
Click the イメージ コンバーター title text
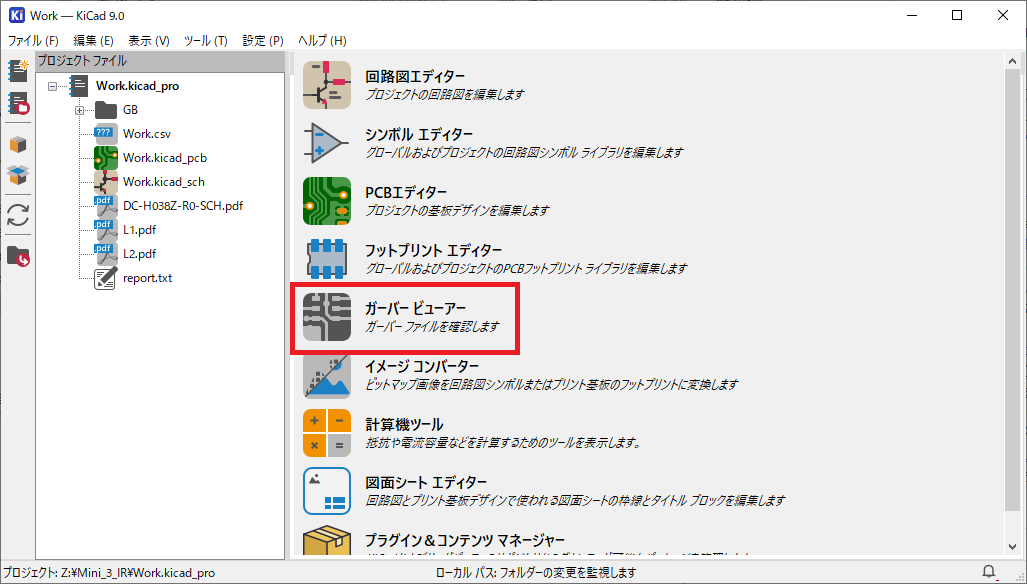tap(422, 367)
